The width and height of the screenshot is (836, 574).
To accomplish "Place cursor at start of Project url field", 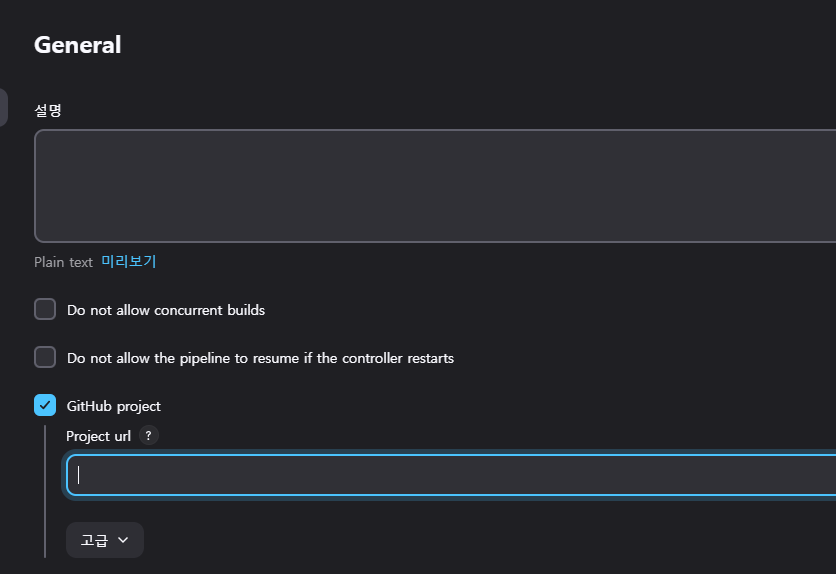I will tap(78, 475).
